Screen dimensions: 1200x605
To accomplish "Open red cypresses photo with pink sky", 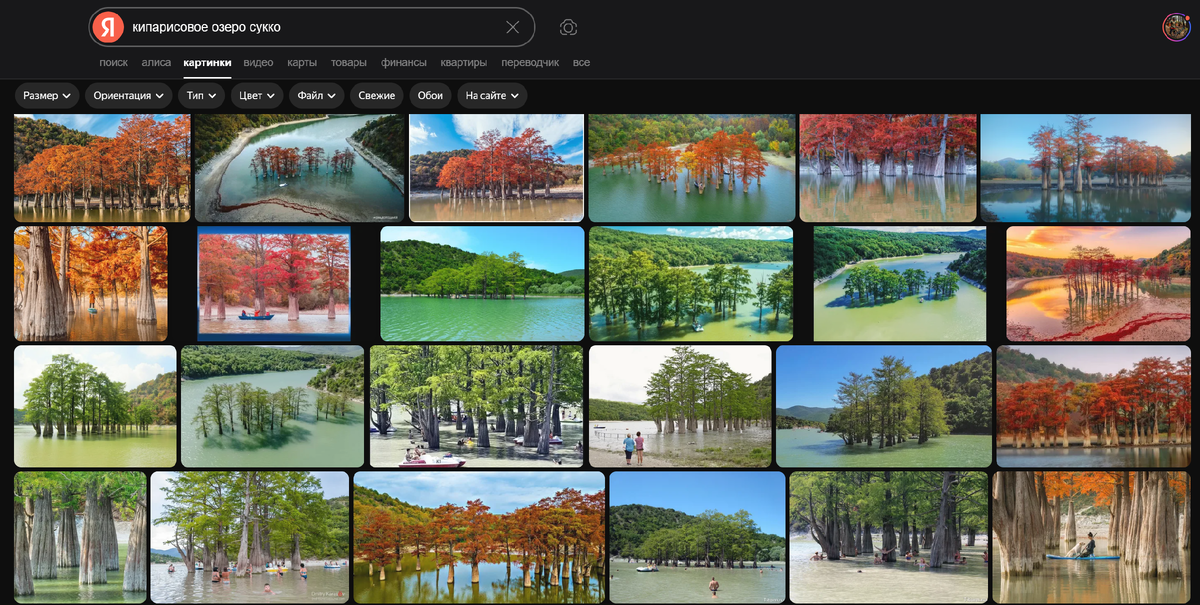I will click(x=1094, y=407).
